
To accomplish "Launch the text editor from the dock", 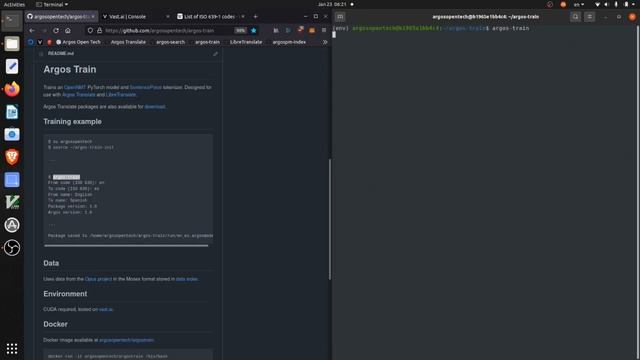I will pos(12,66).
